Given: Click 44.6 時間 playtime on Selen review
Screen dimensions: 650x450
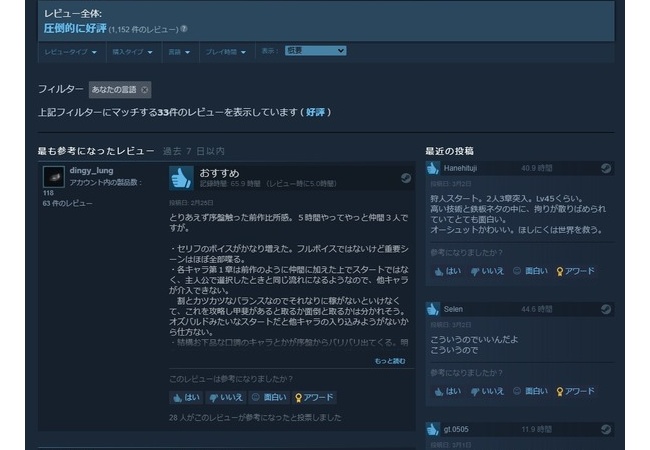Looking at the screenshot, I should coord(536,309).
